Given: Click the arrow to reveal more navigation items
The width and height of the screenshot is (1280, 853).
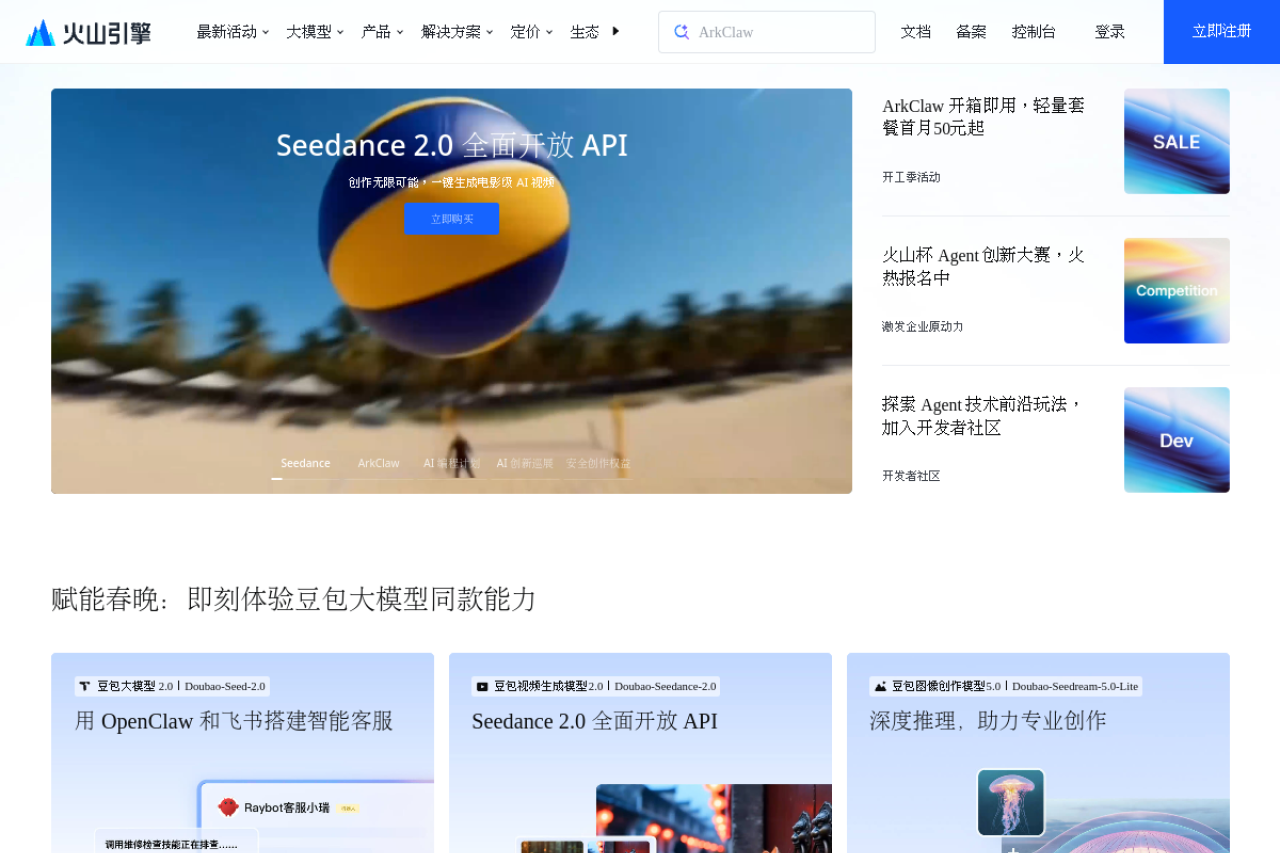Looking at the screenshot, I should pyautogui.click(x=615, y=31).
